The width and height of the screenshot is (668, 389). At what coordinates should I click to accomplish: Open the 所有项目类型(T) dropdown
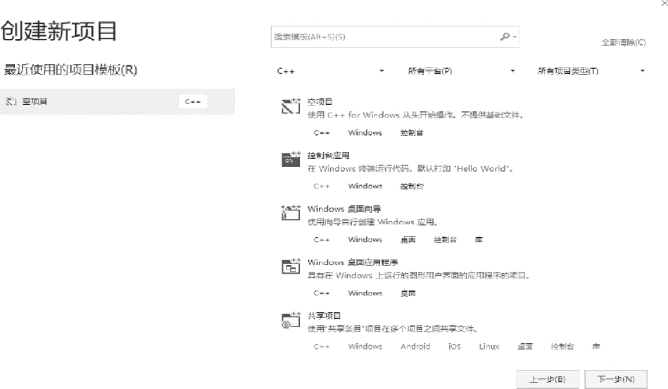591,71
